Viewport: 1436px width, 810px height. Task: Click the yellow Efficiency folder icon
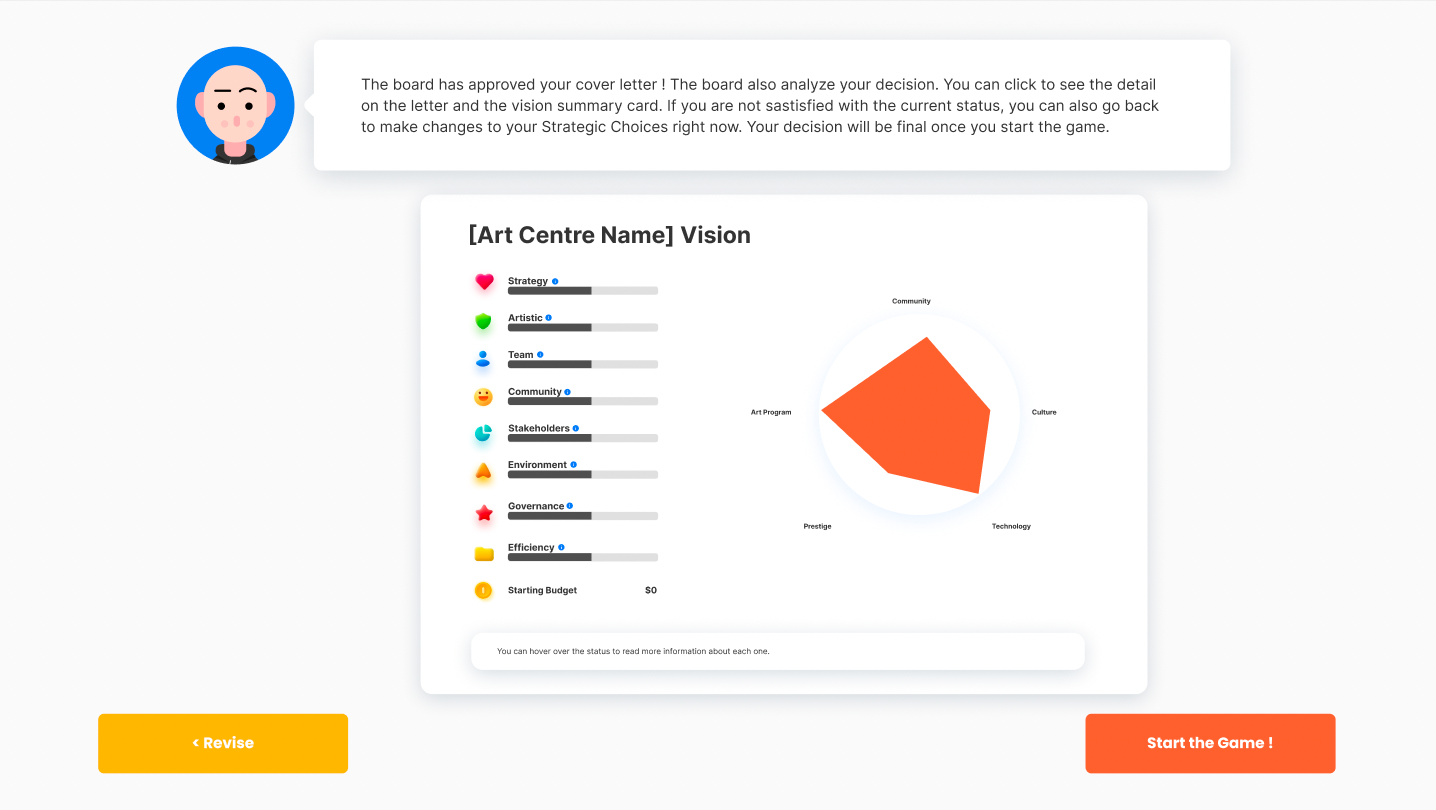[x=484, y=553]
